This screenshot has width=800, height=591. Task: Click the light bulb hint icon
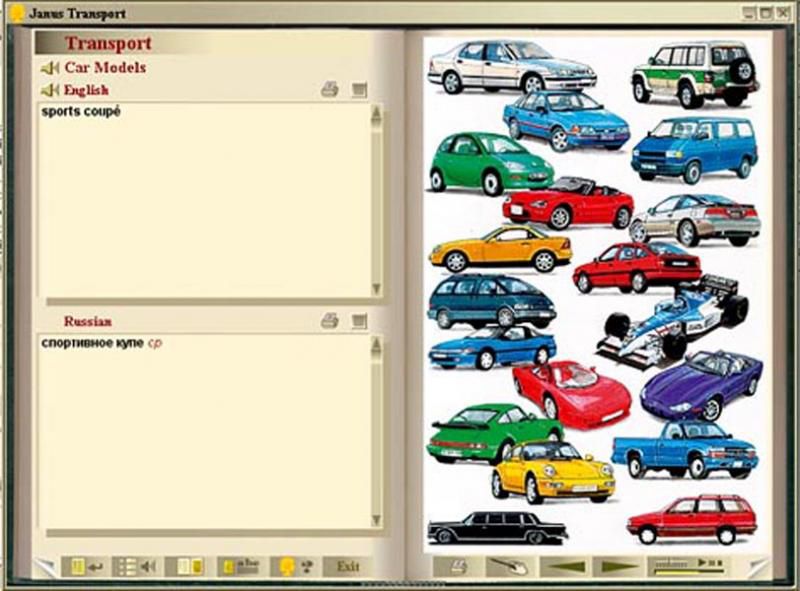coord(292,566)
